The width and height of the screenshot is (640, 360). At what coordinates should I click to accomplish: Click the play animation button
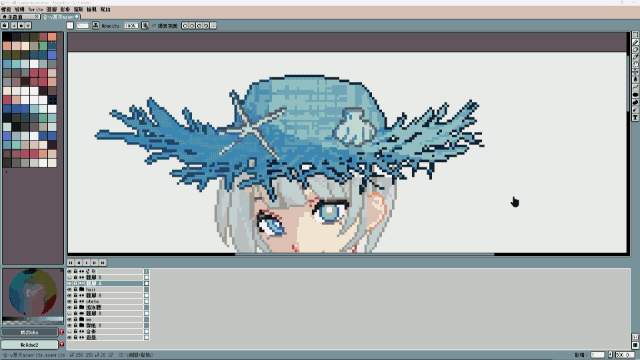pos(87,262)
